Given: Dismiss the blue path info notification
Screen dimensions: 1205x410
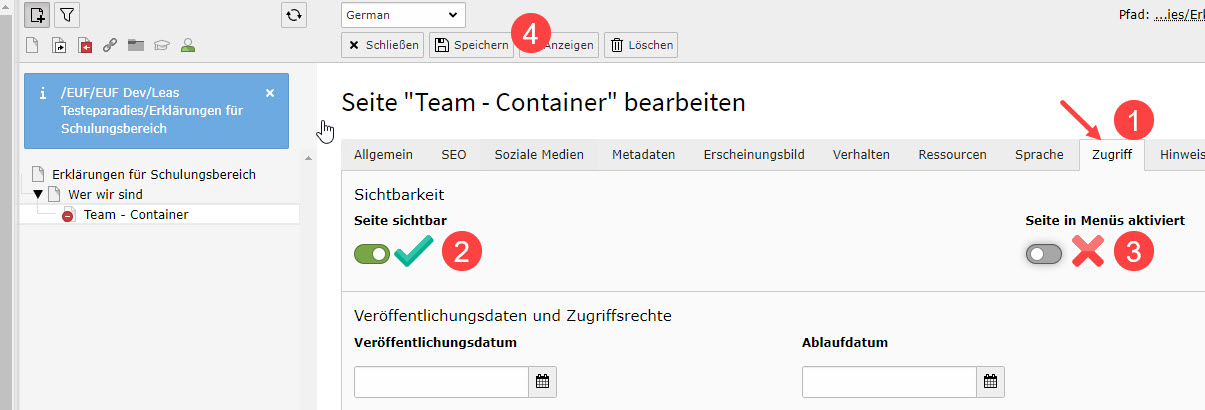Looking at the screenshot, I should point(269,92).
